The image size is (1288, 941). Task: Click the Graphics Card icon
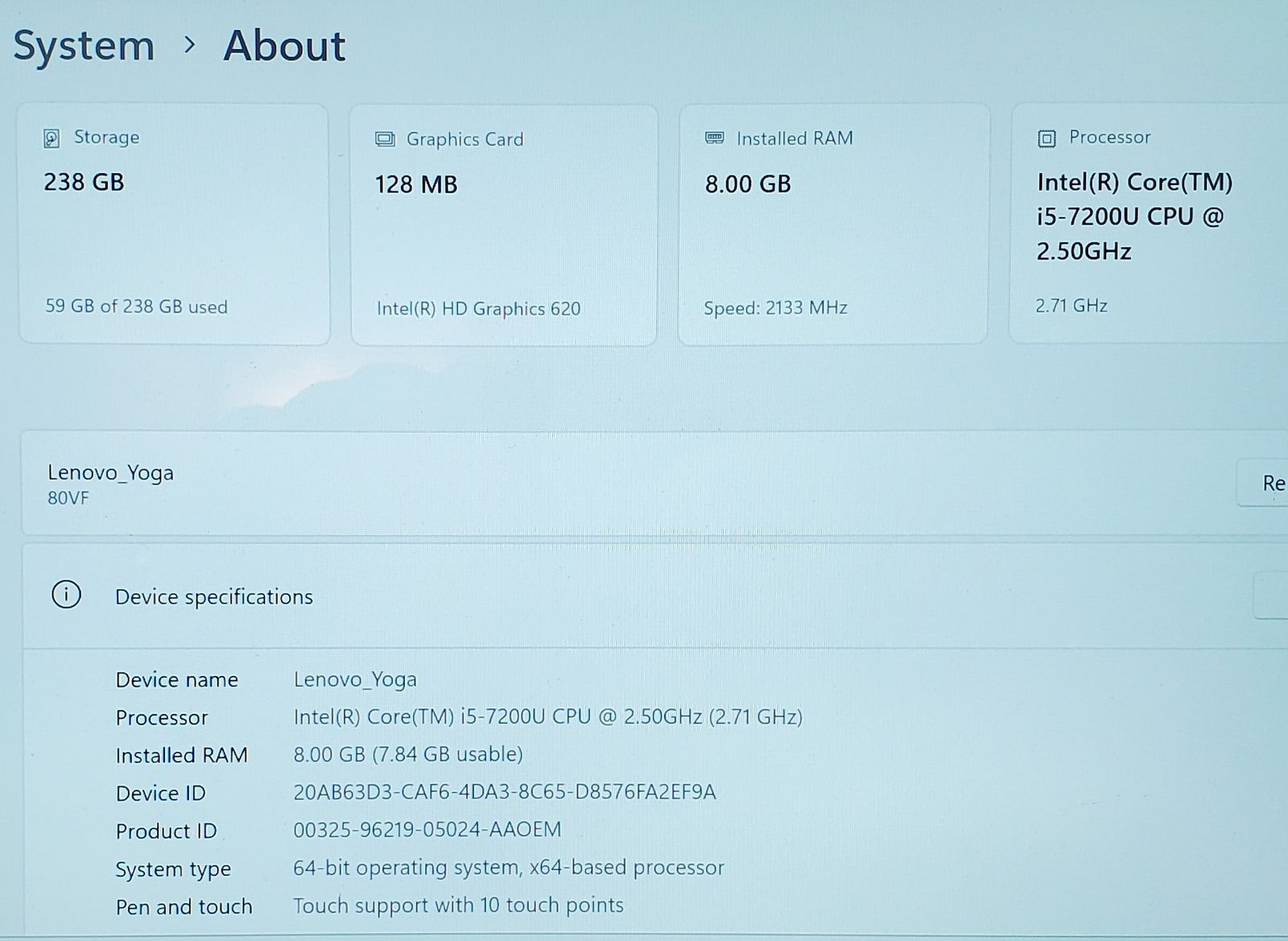coord(385,139)
